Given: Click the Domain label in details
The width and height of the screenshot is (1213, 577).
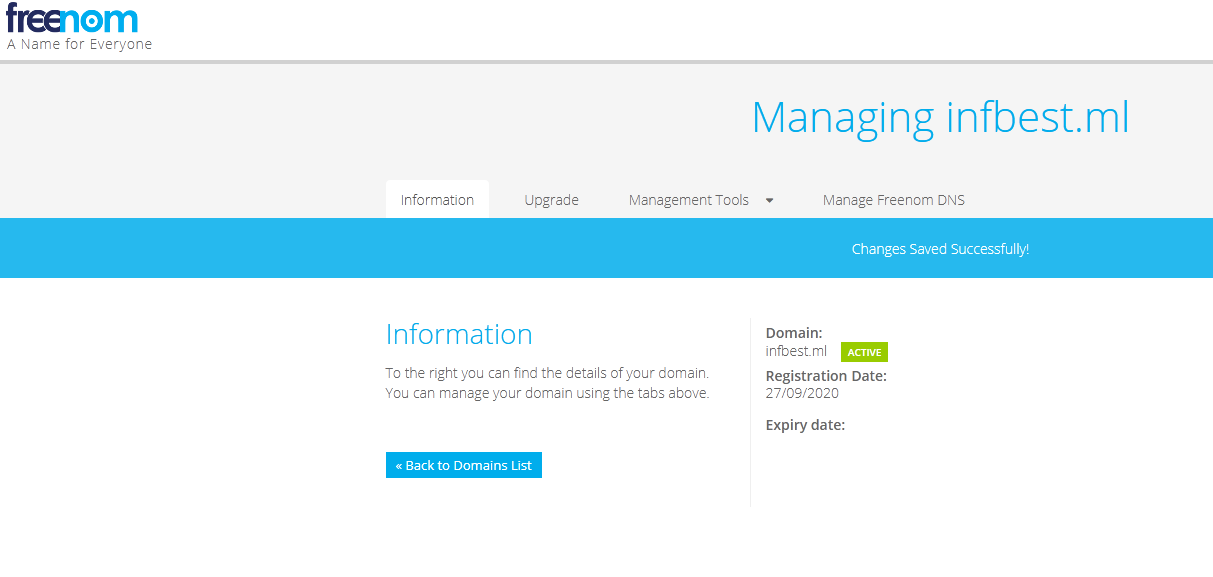Looking at the screenshot, I should [794, 333].
